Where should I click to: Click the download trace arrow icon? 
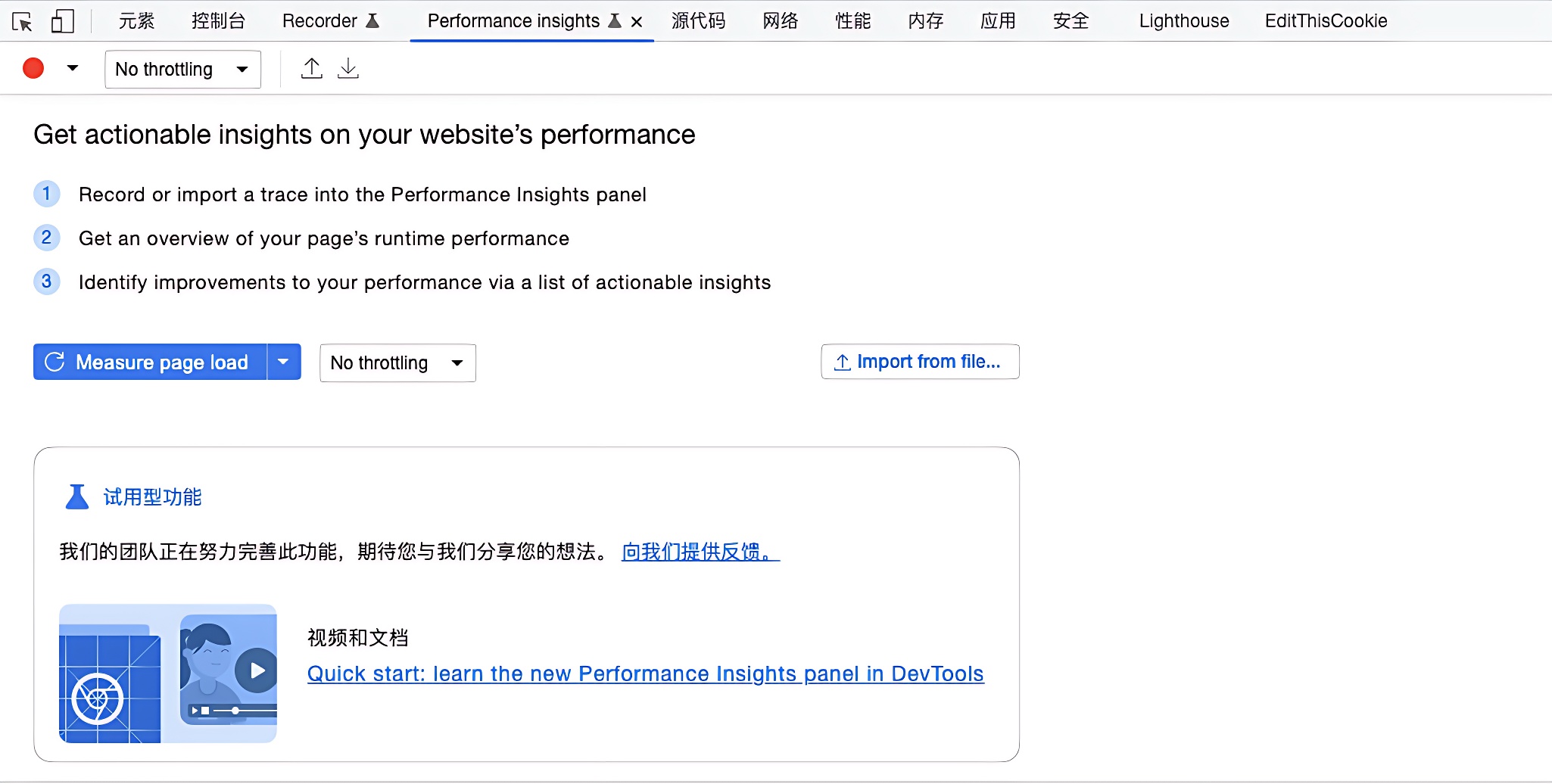pos(347,69)
